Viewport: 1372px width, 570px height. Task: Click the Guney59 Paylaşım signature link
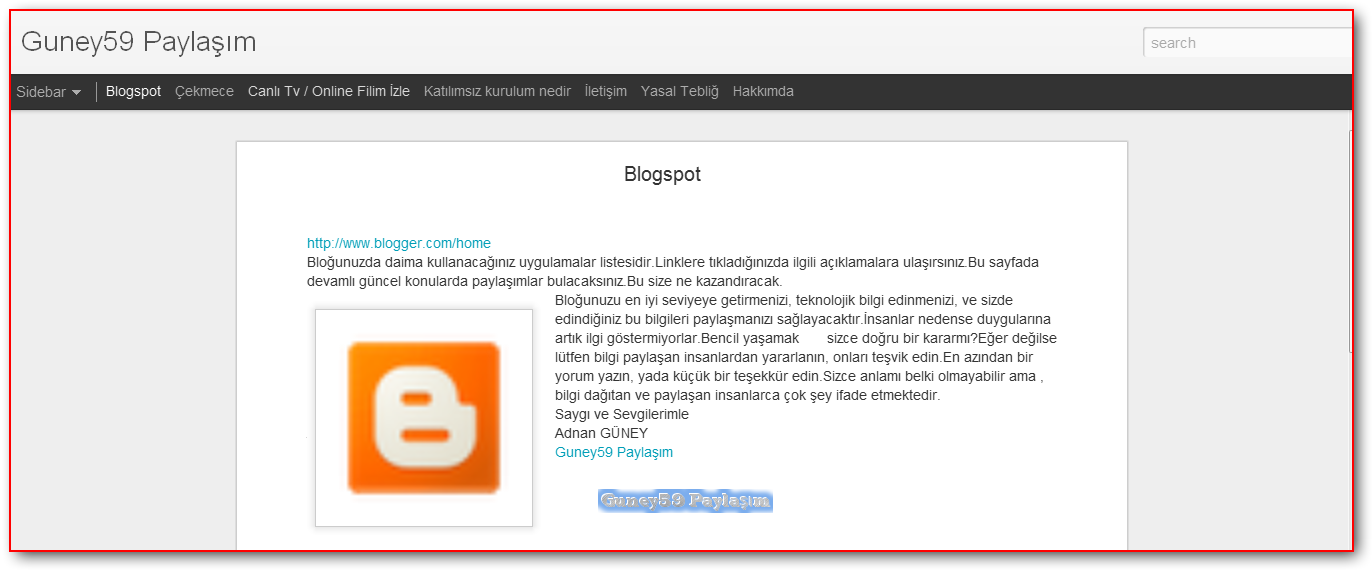point(614,452)
